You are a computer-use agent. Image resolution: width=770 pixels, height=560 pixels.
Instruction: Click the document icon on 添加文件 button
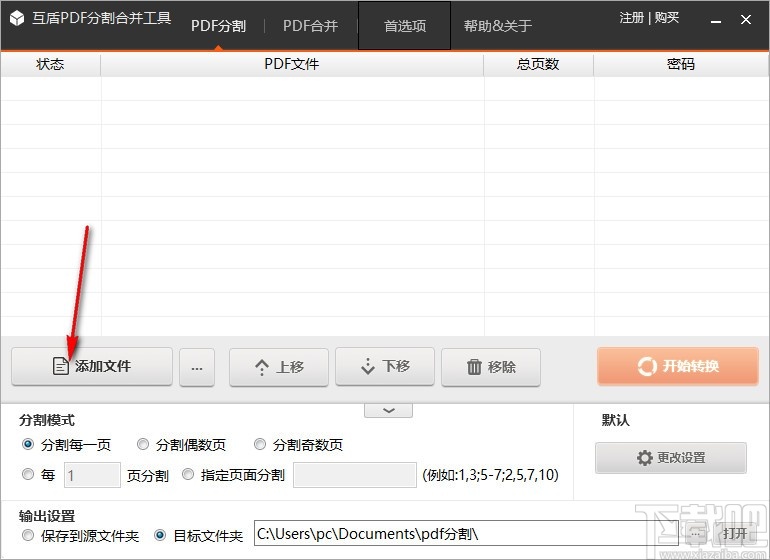[x=60, y=366]
